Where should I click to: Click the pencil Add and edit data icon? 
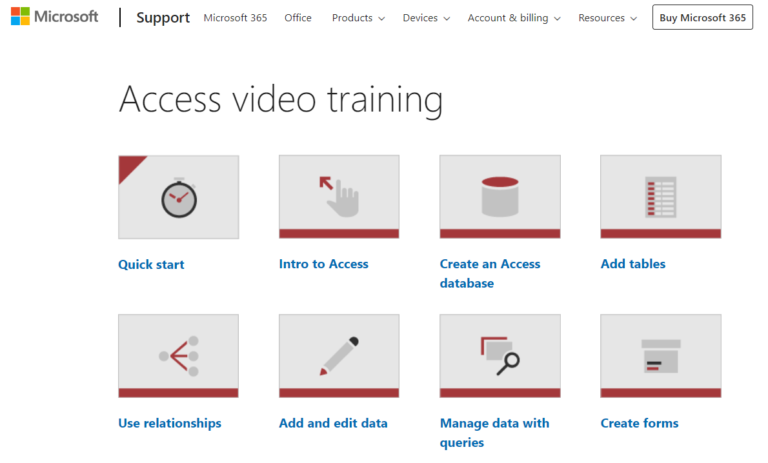tap(338, 356)
